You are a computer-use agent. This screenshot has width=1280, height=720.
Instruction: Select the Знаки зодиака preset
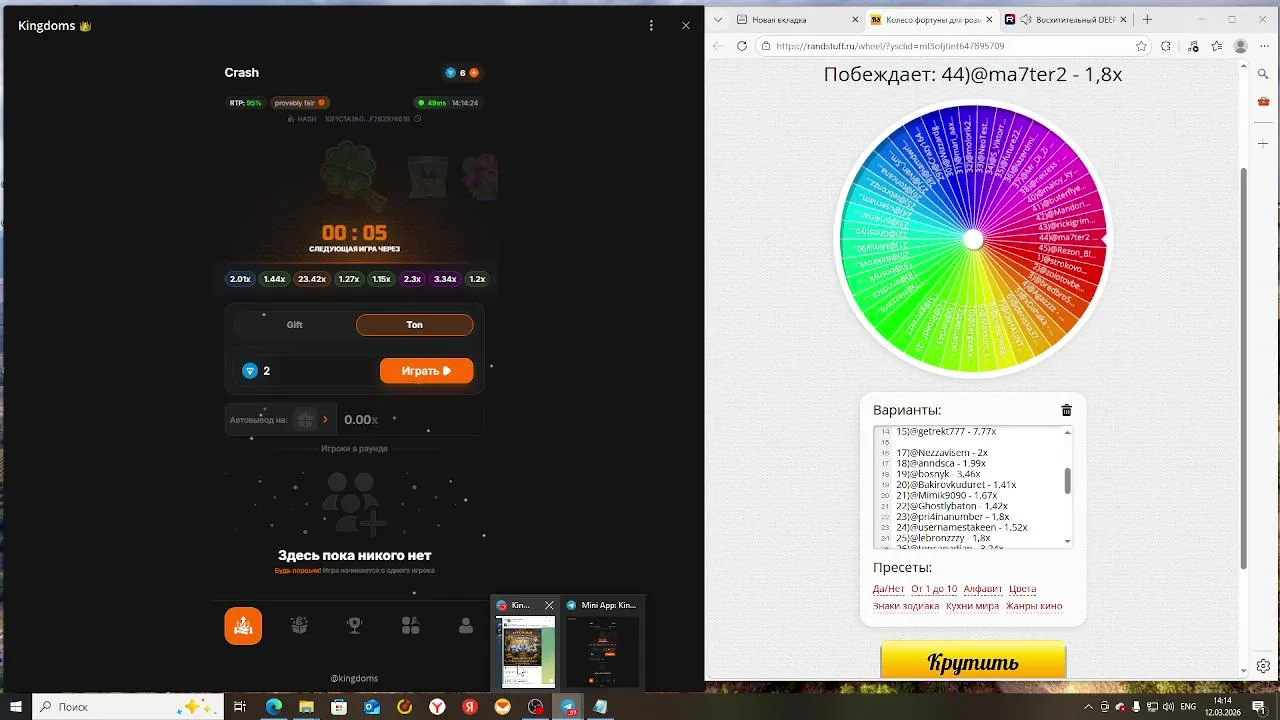[x=906, y=606]
